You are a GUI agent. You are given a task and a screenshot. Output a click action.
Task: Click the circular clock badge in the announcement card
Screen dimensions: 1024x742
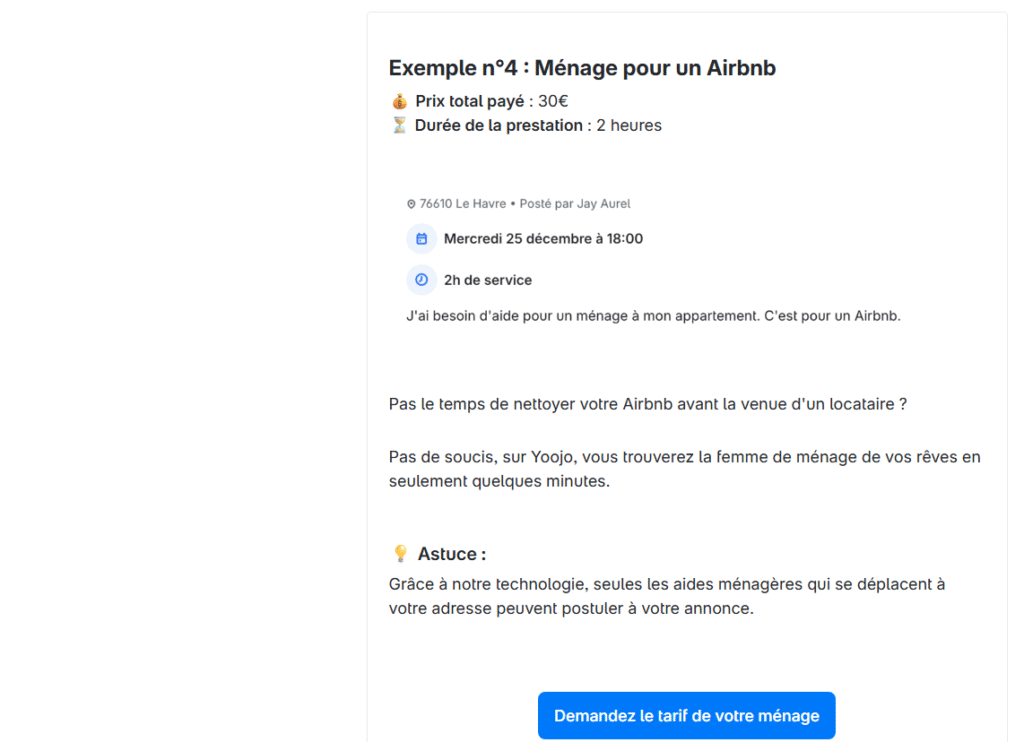(421, 279)
